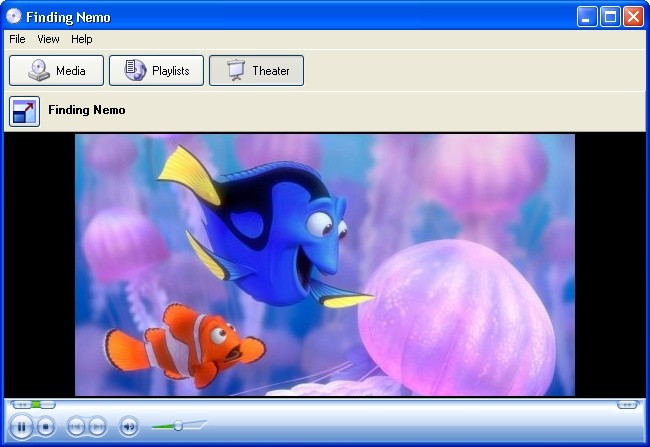
Task: Click the rewind button on the seek bar
Action: (x=22, y=404)
